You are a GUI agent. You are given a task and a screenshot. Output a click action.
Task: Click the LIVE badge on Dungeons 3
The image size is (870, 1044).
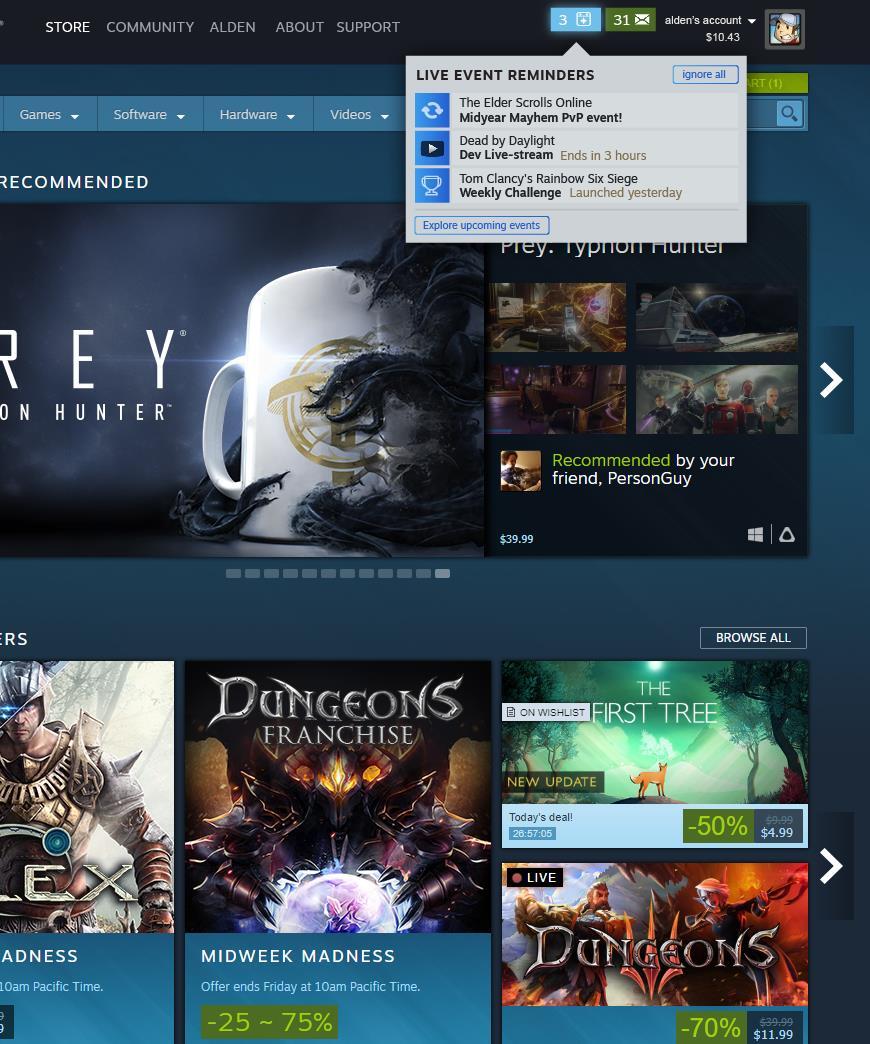535,878
